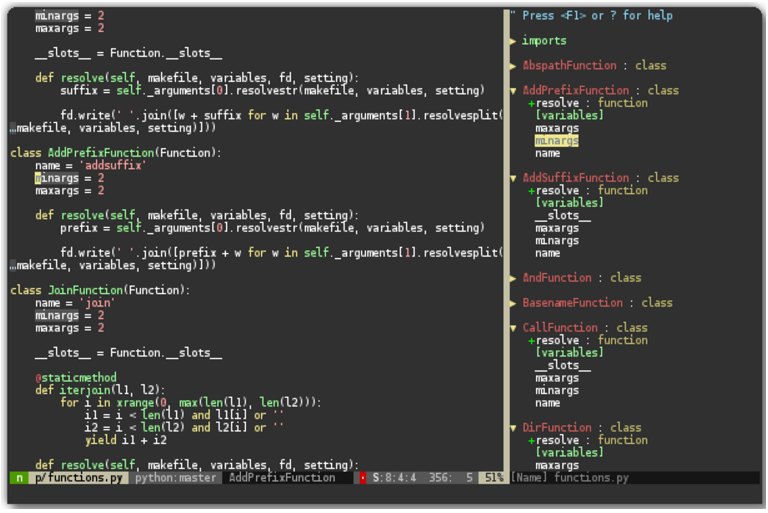Click the S:8:4:4 syntastic status segment
This screenshot has width=768, height=513.
(394, 478)
